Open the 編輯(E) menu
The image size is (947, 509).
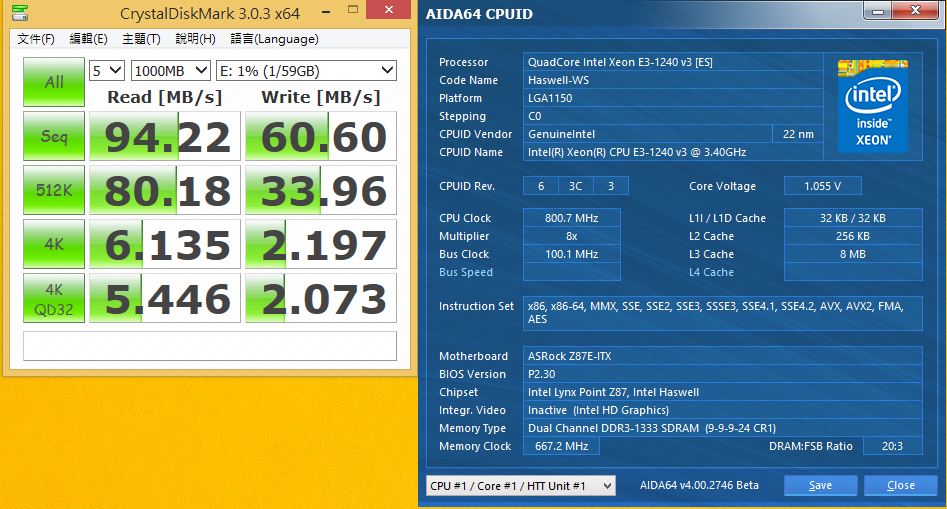pyautogui.click(x=88, y=39)
